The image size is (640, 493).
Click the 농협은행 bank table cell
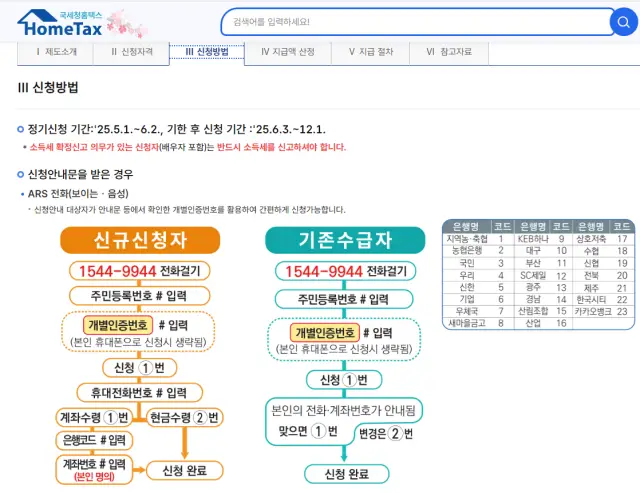(x=467, y=251)
